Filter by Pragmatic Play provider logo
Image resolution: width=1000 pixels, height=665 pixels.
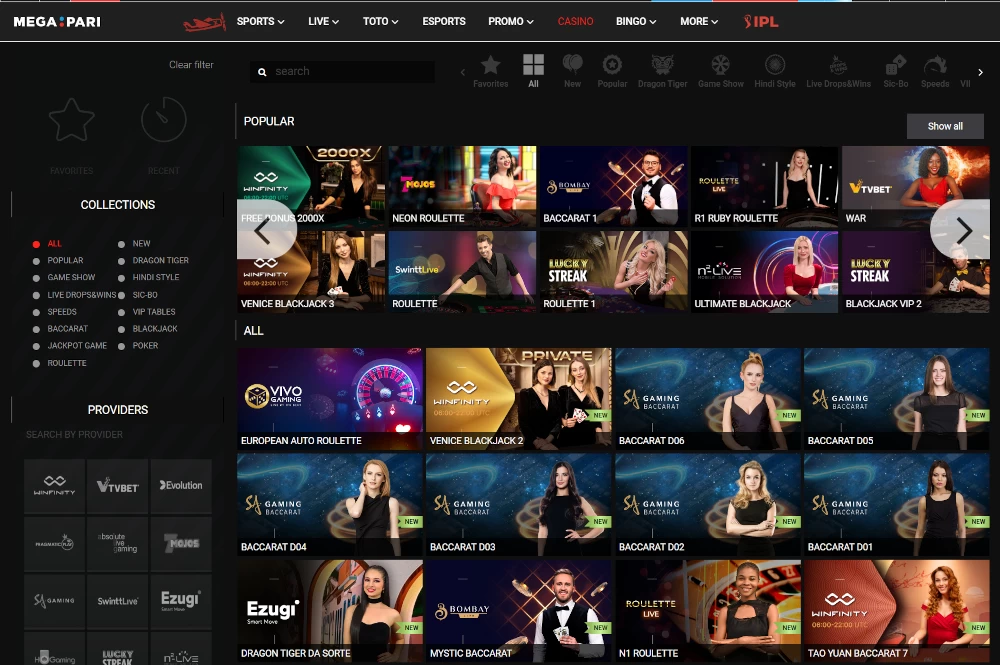(54, 543)
